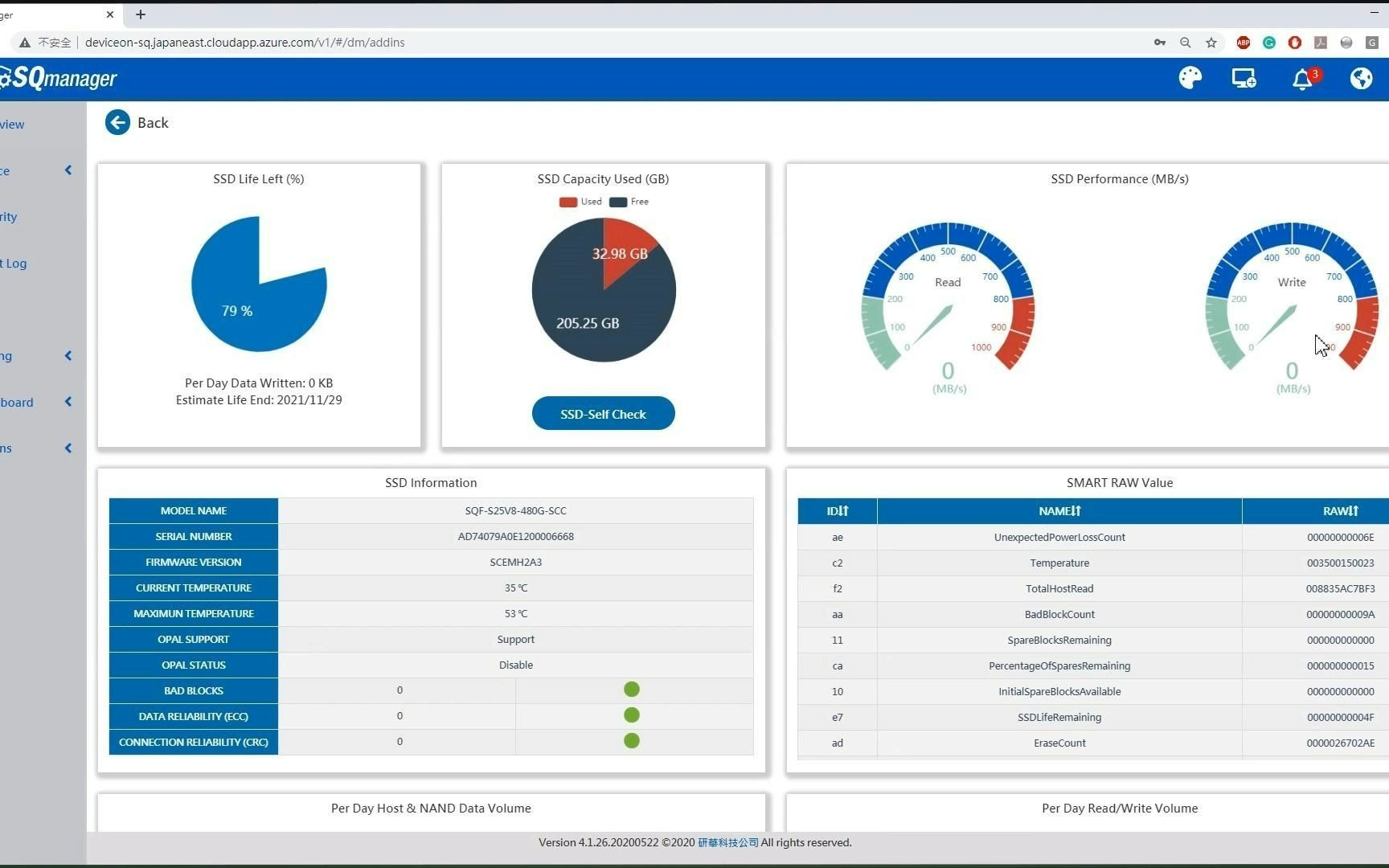Sort SMART table by RAW column
The width and height of the screenshot is (1389, 868).
[x=1340, y=511]
